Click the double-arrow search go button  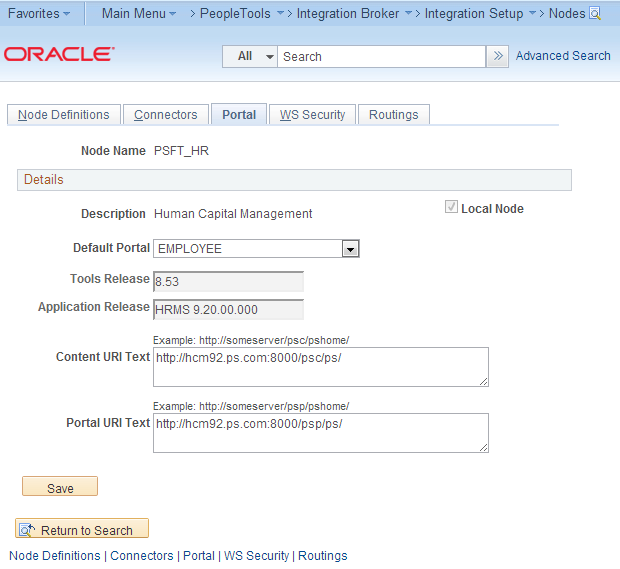coord(497,56)
